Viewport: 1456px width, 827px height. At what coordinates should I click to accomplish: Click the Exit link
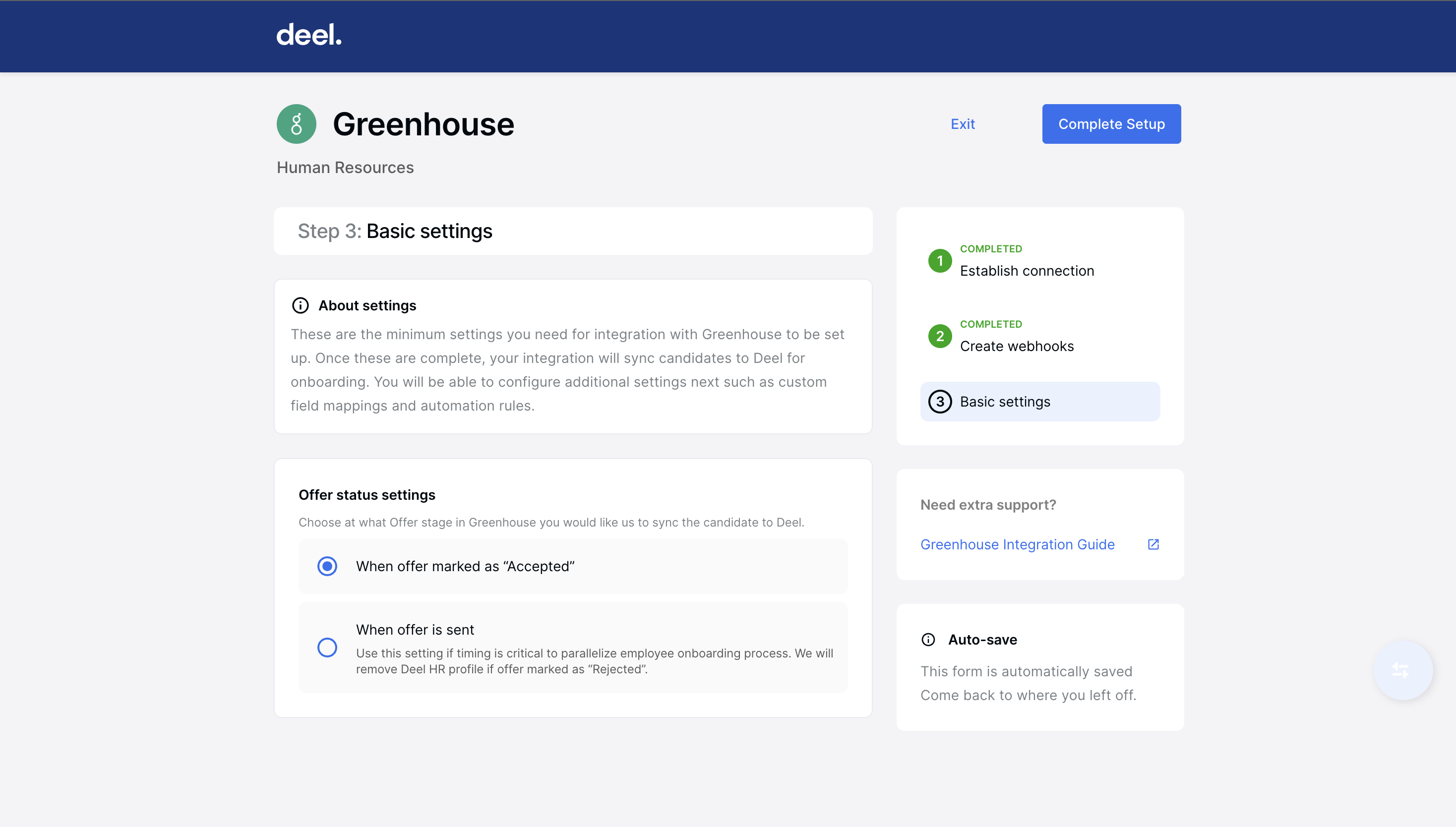pos(963,124)
